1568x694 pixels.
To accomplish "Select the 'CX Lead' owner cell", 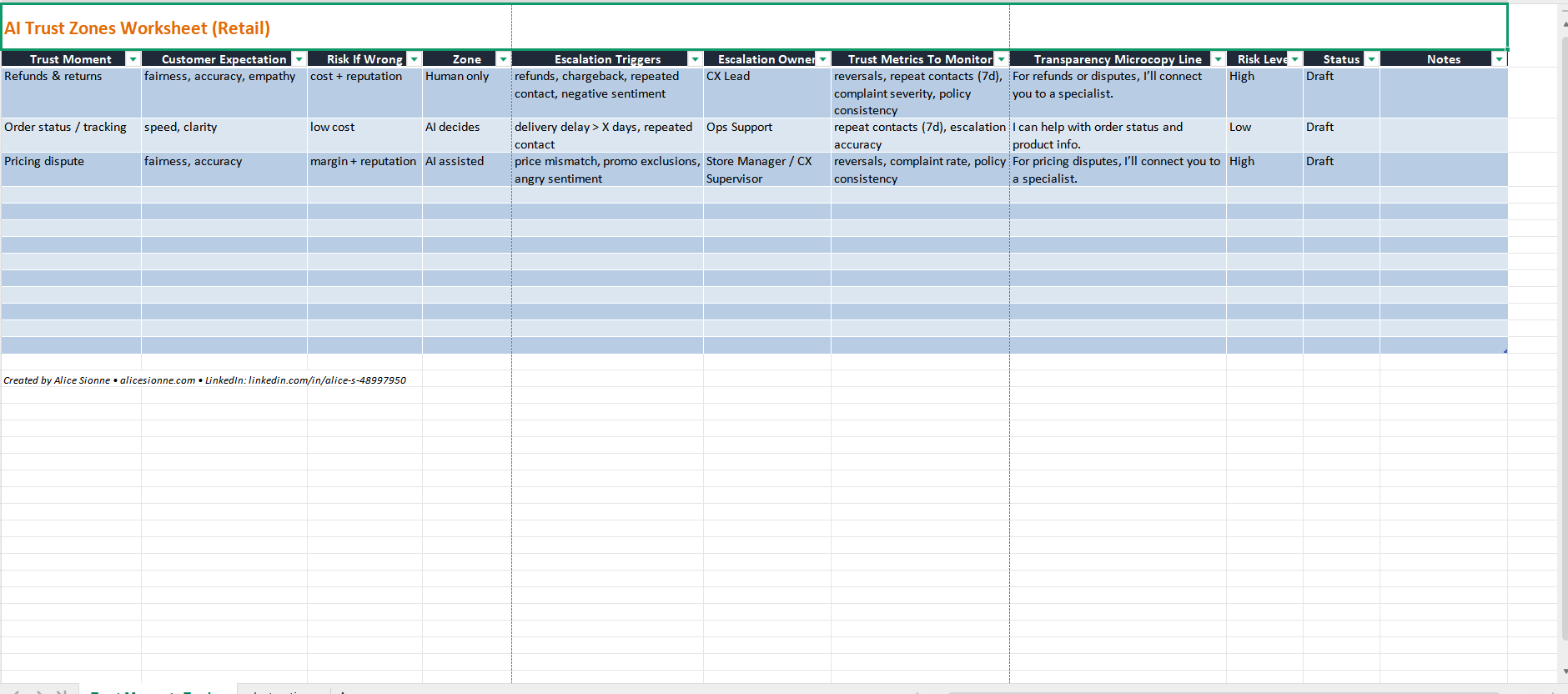I will 767,93.
